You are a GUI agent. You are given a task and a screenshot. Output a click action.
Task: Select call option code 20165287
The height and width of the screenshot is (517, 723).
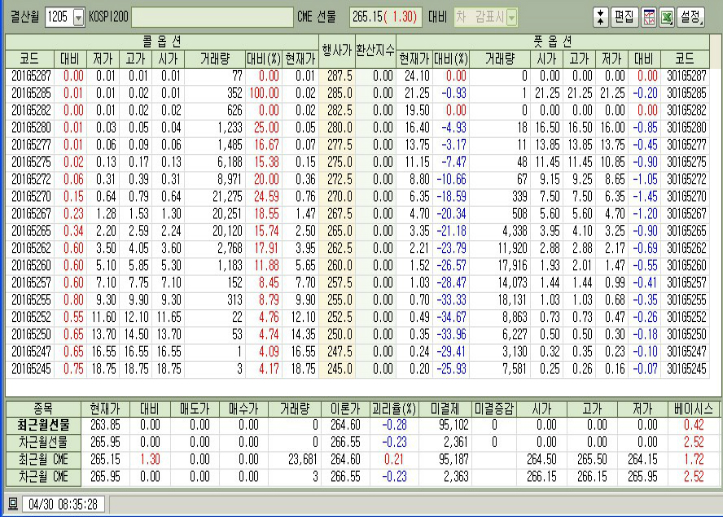pyautogui.click(x=29, y=75)
